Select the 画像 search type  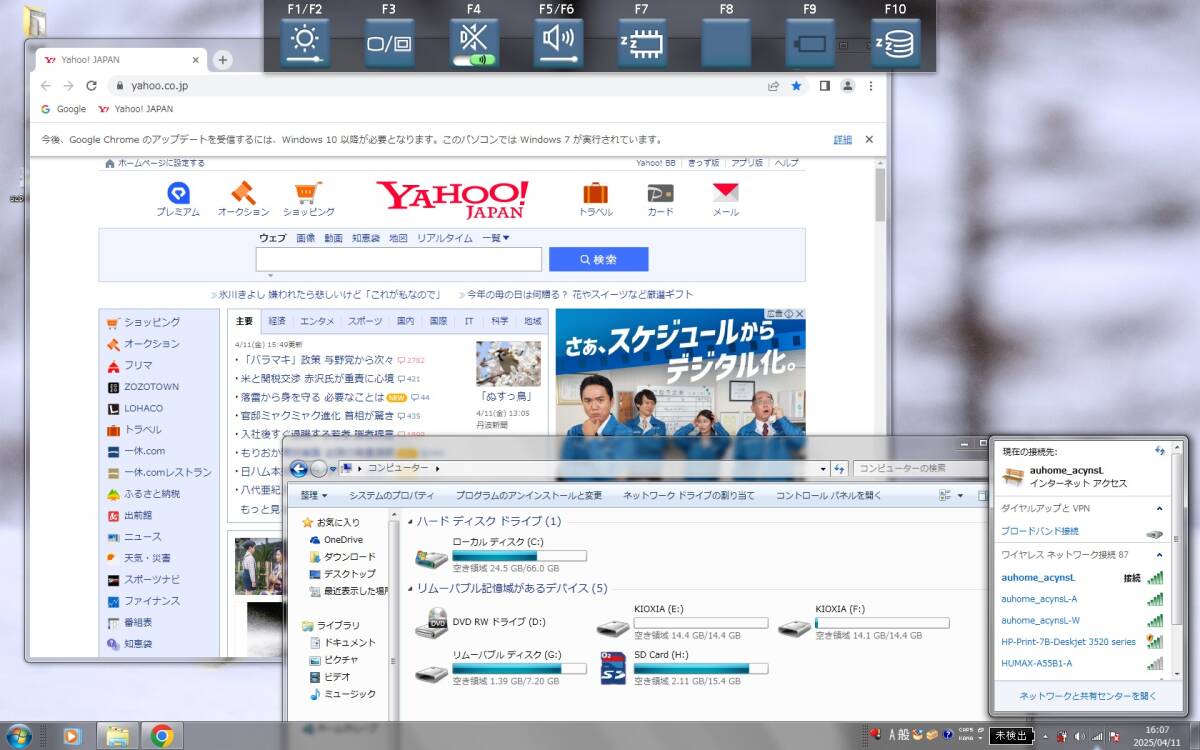pyautogui.click(x=305, y=238)
